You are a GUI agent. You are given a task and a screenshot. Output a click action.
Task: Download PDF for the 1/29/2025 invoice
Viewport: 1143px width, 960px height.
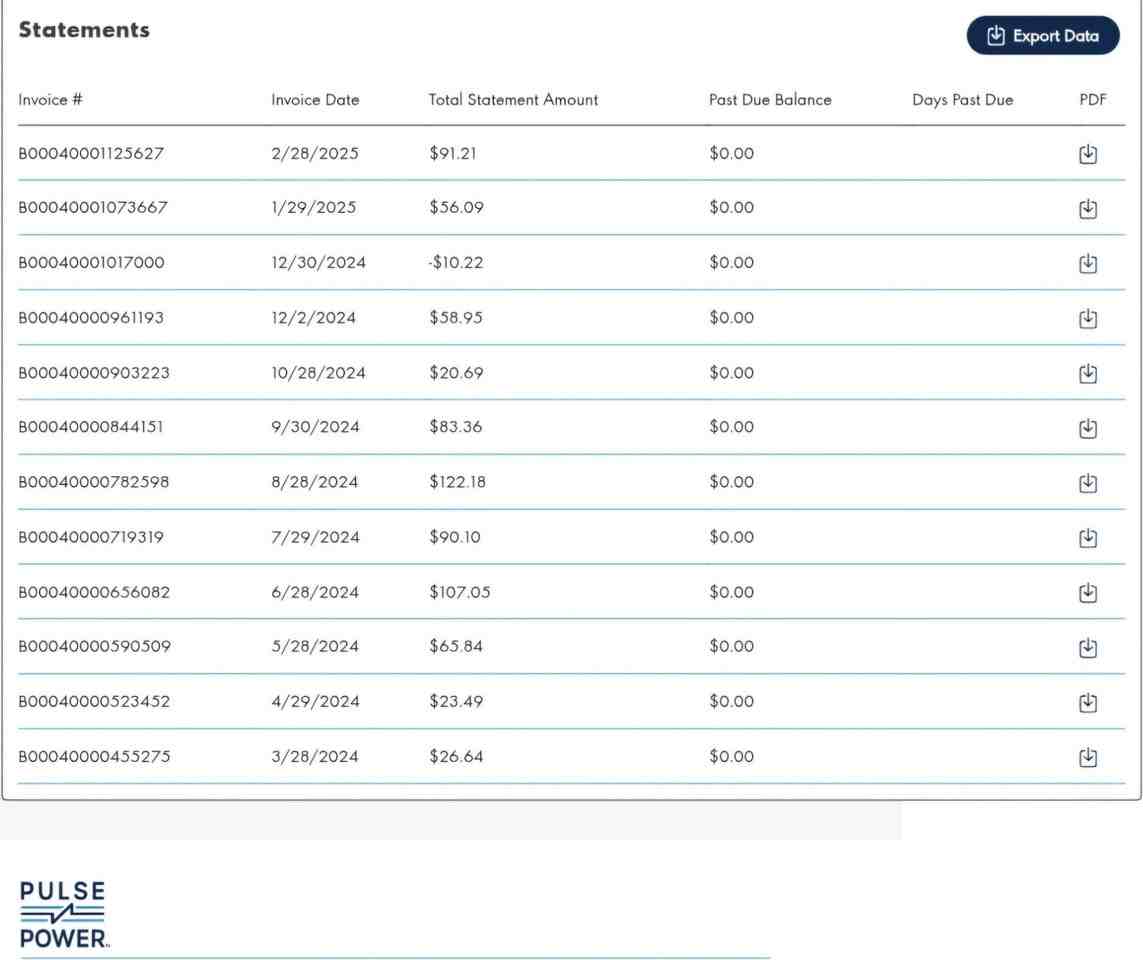(x=1088, y=209)
